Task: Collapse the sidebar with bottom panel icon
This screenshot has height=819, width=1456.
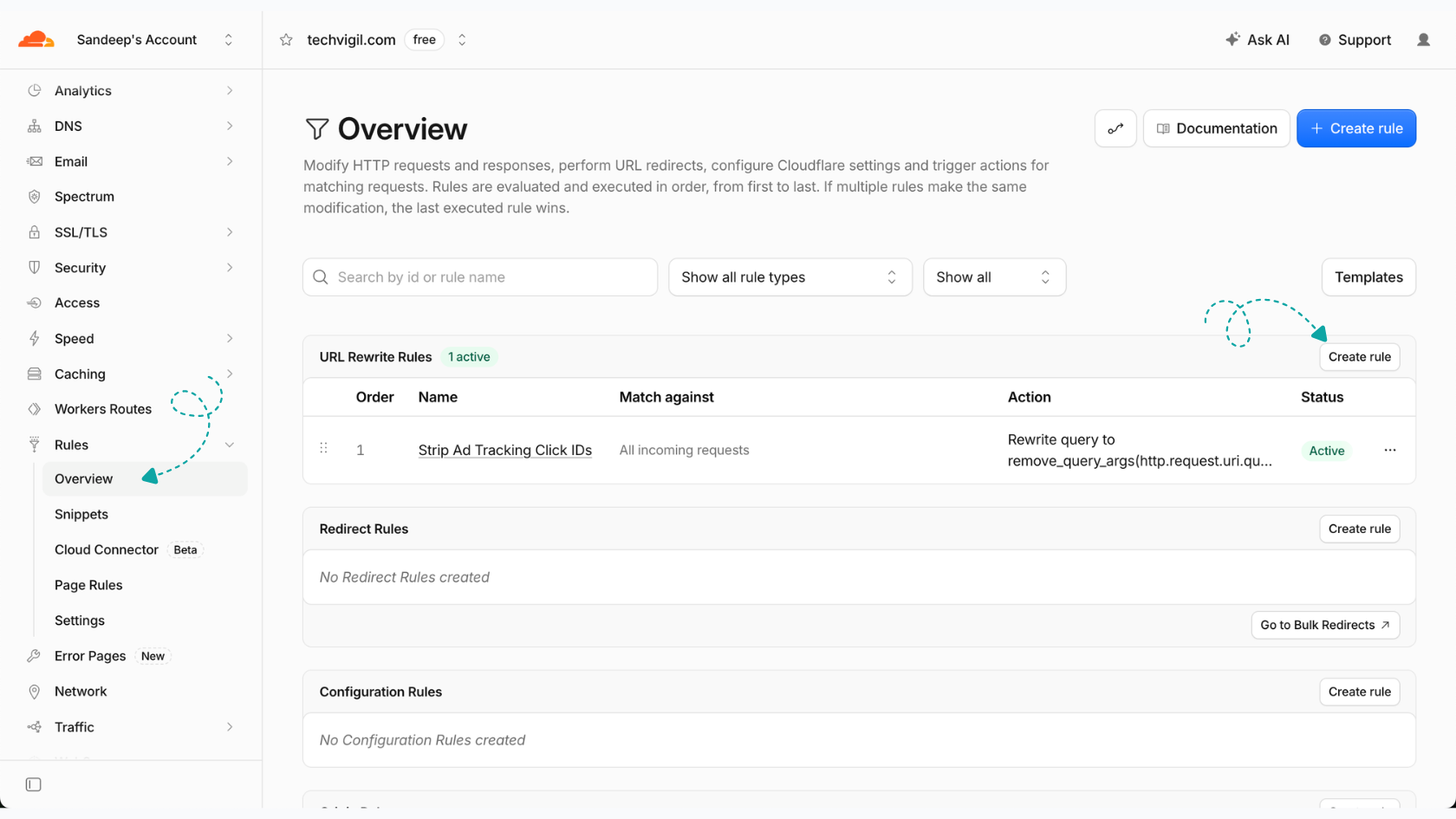Action: click(x=34, y=784)
